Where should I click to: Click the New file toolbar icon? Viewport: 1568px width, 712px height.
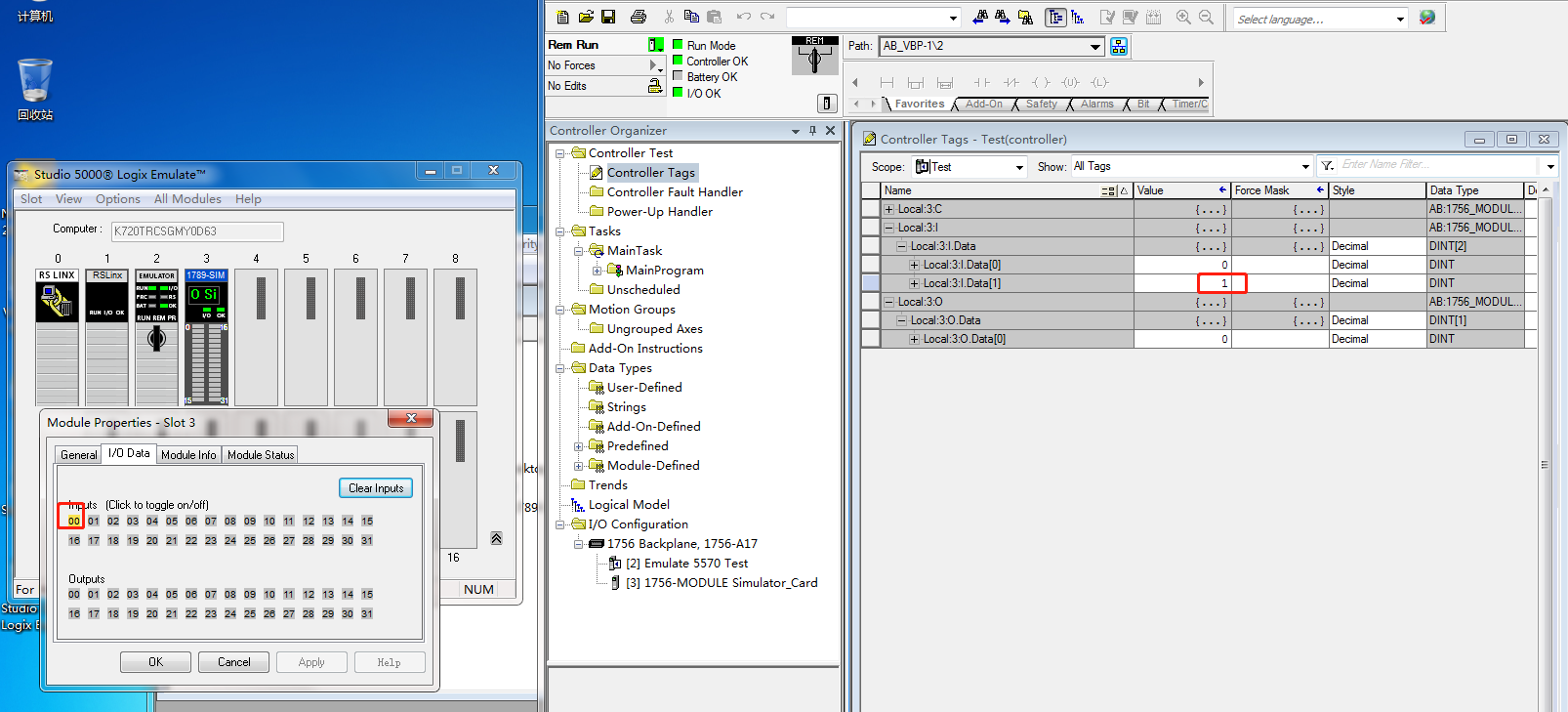click(562, 17)
